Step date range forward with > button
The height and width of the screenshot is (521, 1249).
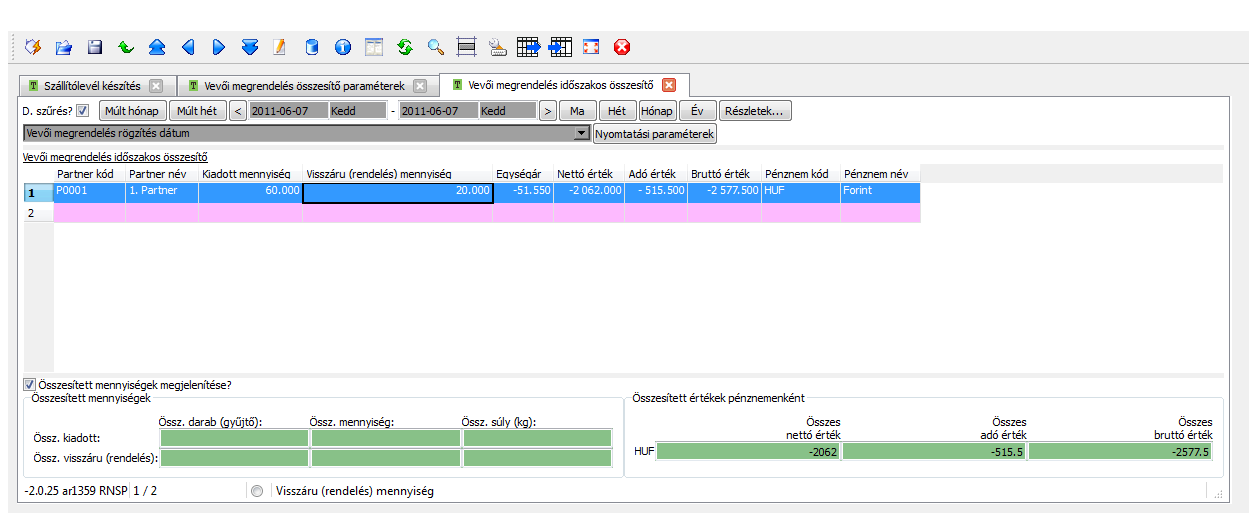click(547, 111)
